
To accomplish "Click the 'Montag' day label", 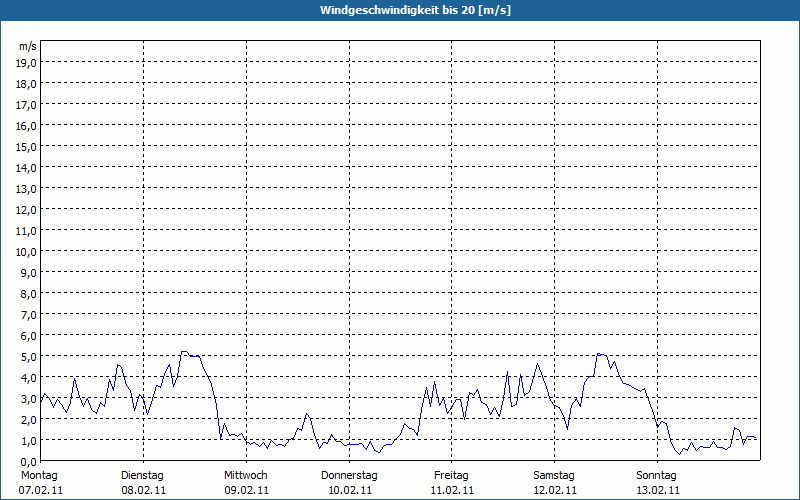I will pos(39,476).
